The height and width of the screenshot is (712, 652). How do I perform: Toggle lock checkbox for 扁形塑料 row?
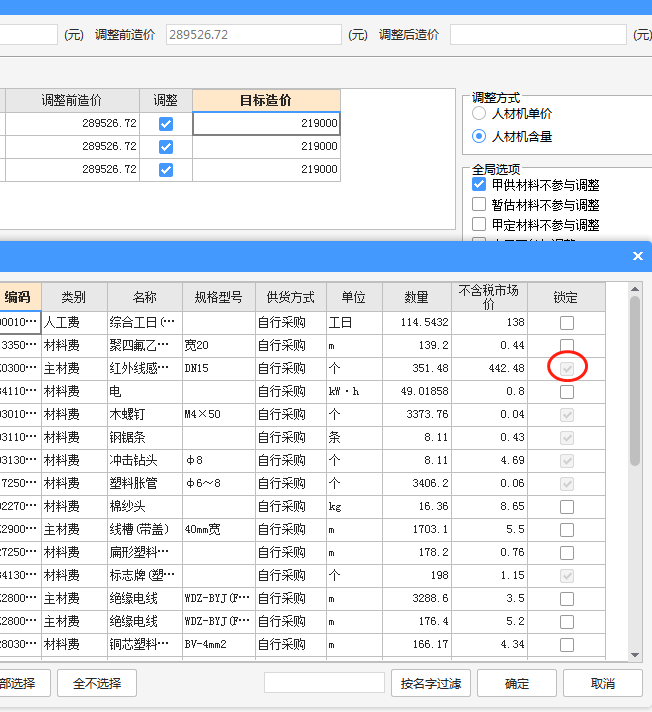point(567,553)
